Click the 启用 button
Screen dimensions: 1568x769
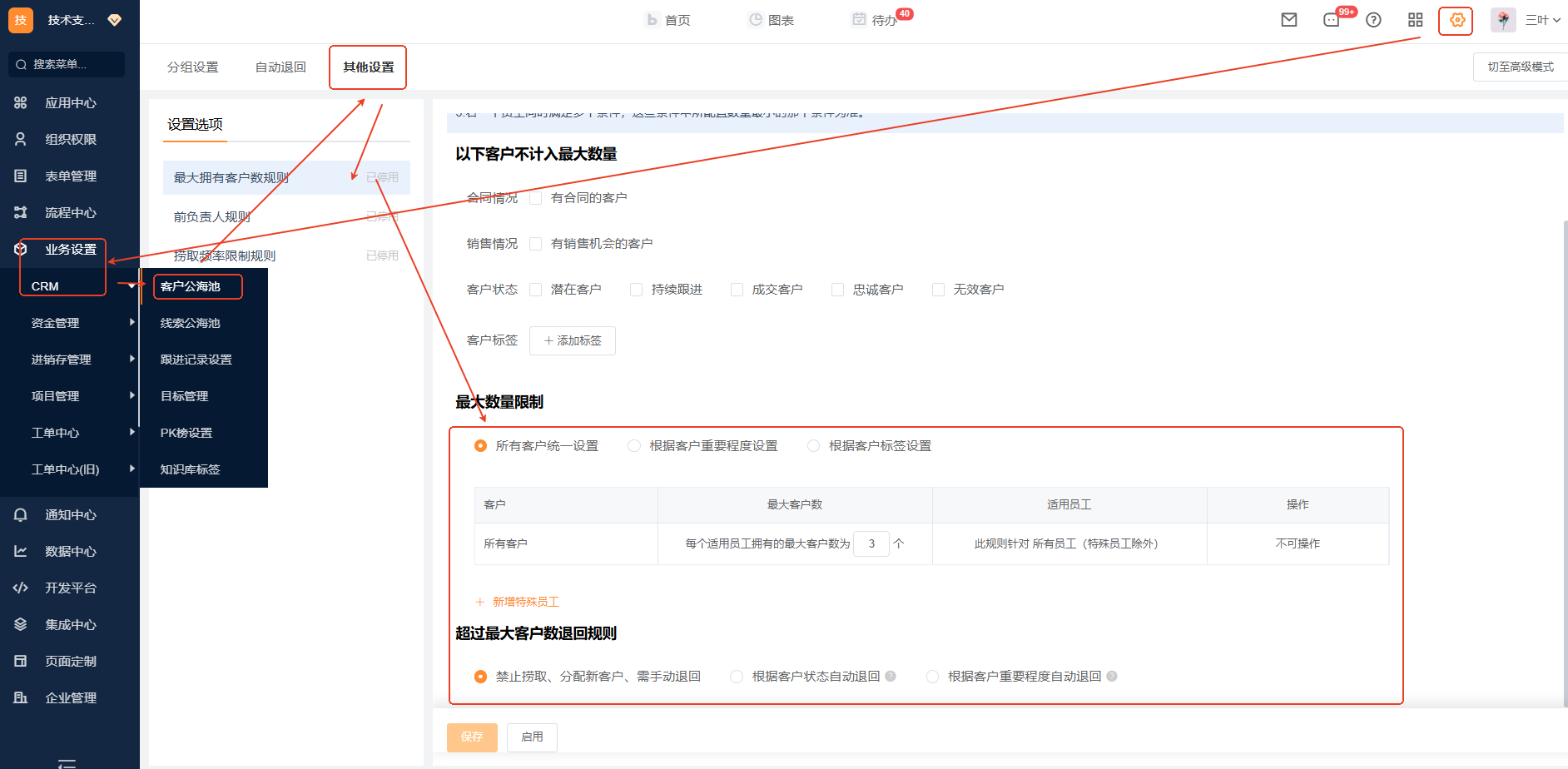pos(532,737)
